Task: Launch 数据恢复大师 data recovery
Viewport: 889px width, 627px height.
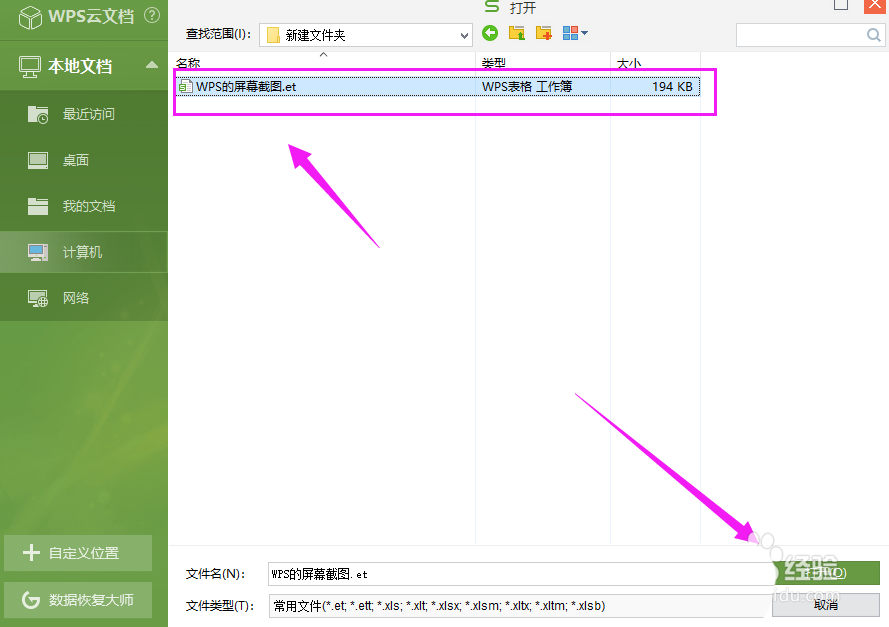Action: click(x=78, y=600)
